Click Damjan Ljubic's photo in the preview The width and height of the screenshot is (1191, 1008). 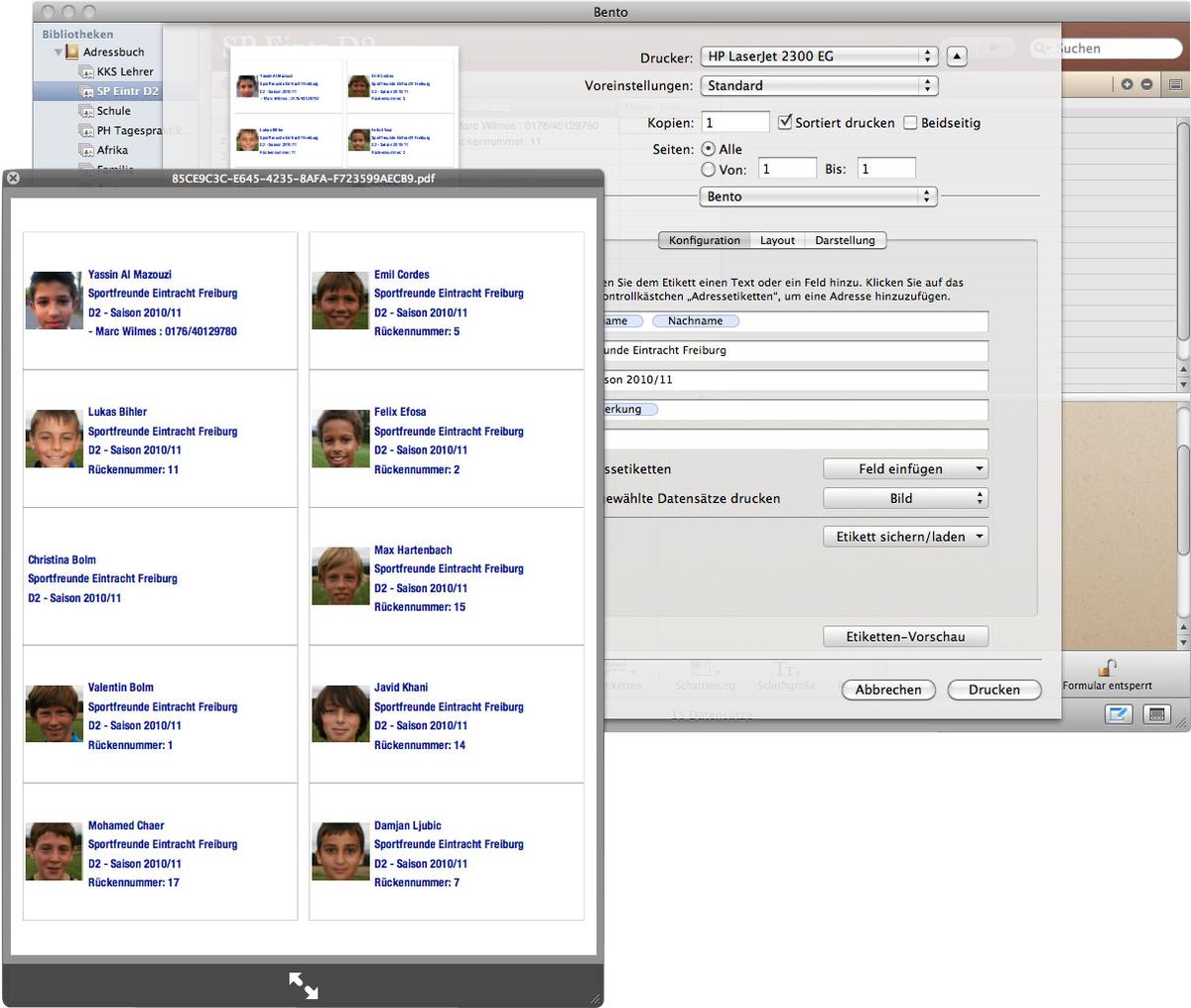tap(340, 852)
